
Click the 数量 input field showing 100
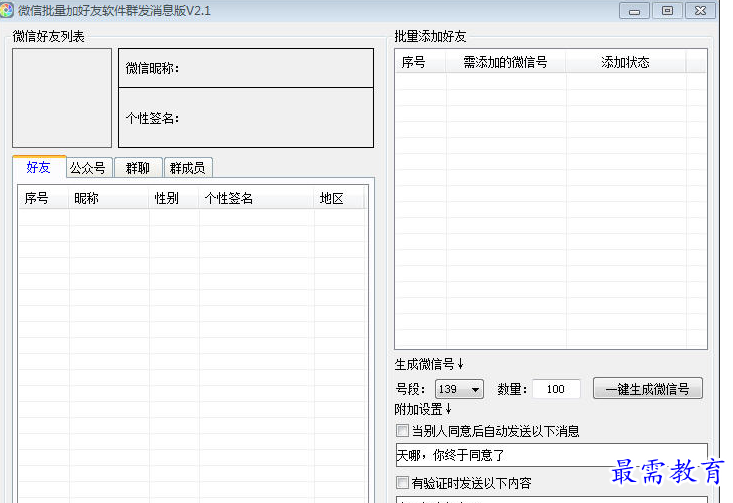(556, 389)
